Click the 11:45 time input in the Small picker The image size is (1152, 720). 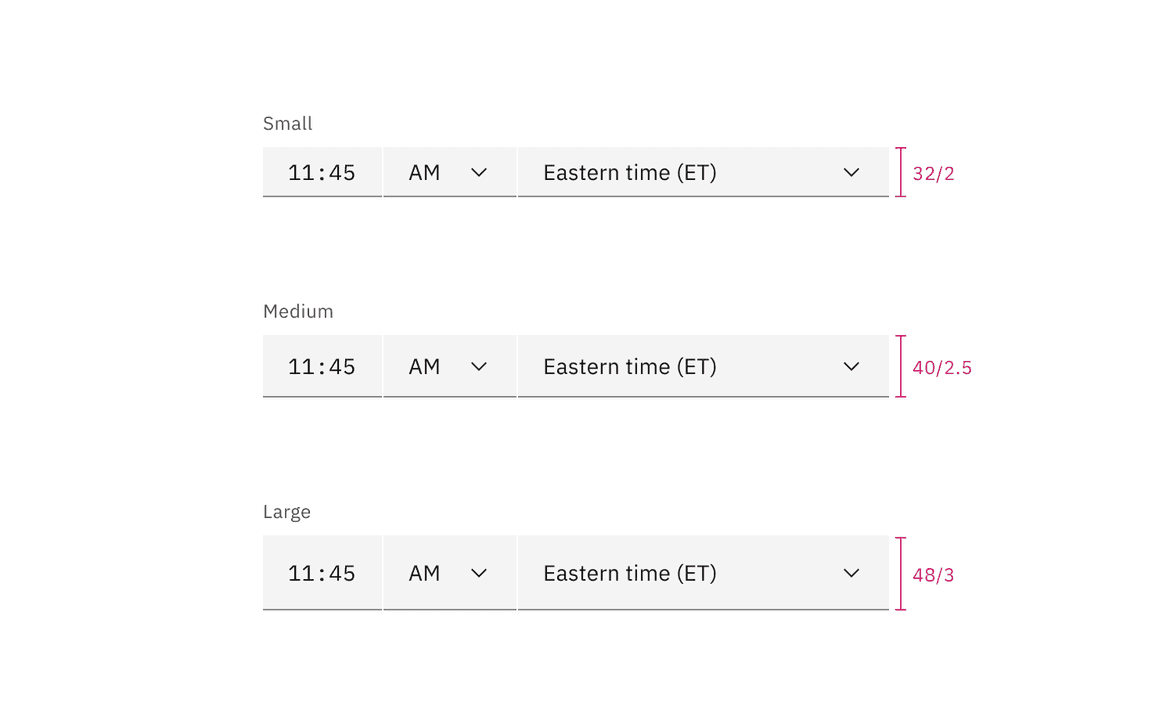[322, 172]
